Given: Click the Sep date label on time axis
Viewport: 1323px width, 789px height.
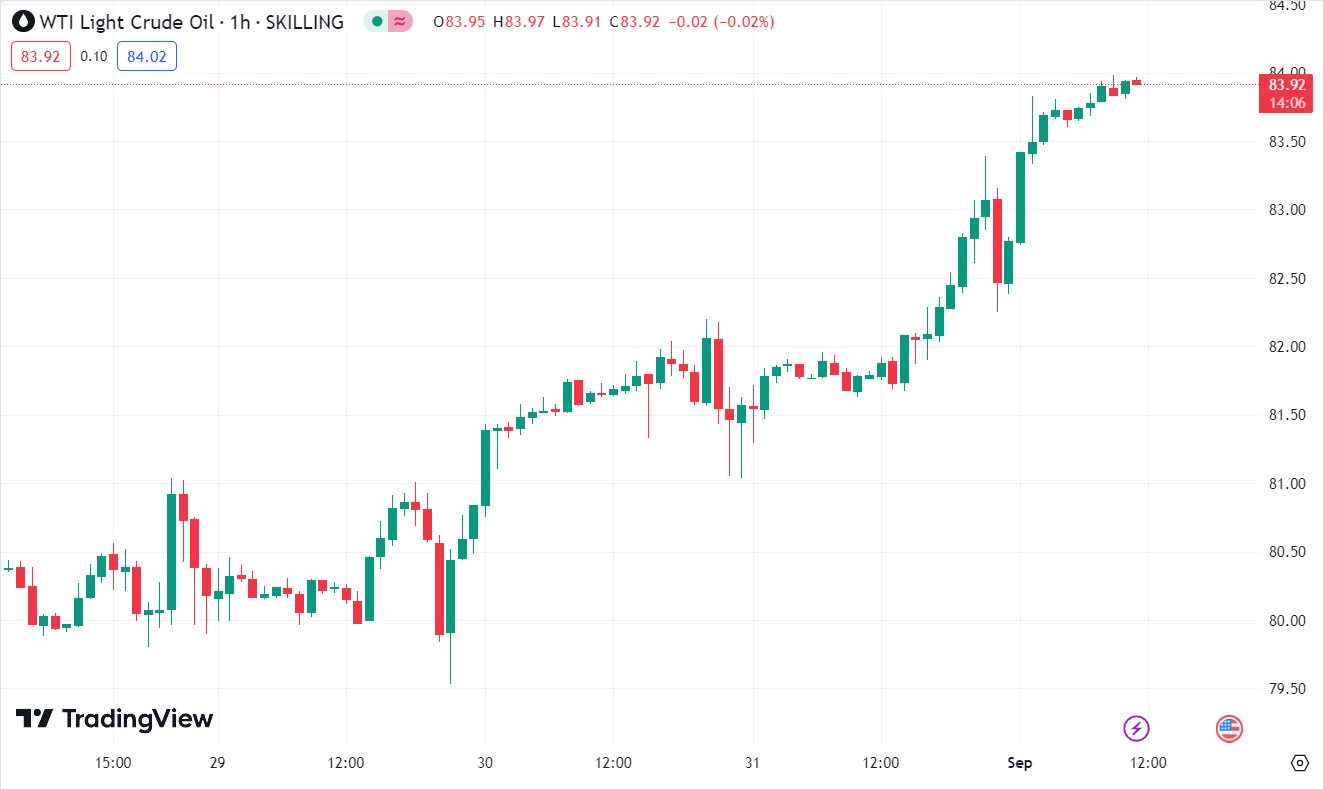Looking at the screenshot, I should [1020, 763].
